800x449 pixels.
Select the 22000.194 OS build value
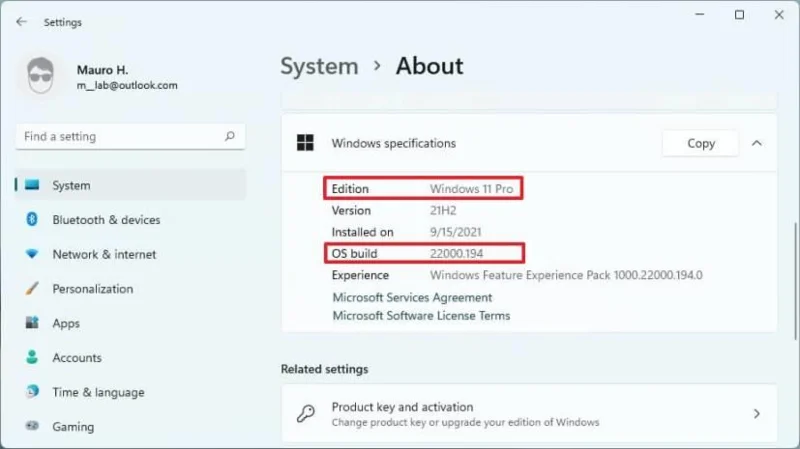click(456, 254)
